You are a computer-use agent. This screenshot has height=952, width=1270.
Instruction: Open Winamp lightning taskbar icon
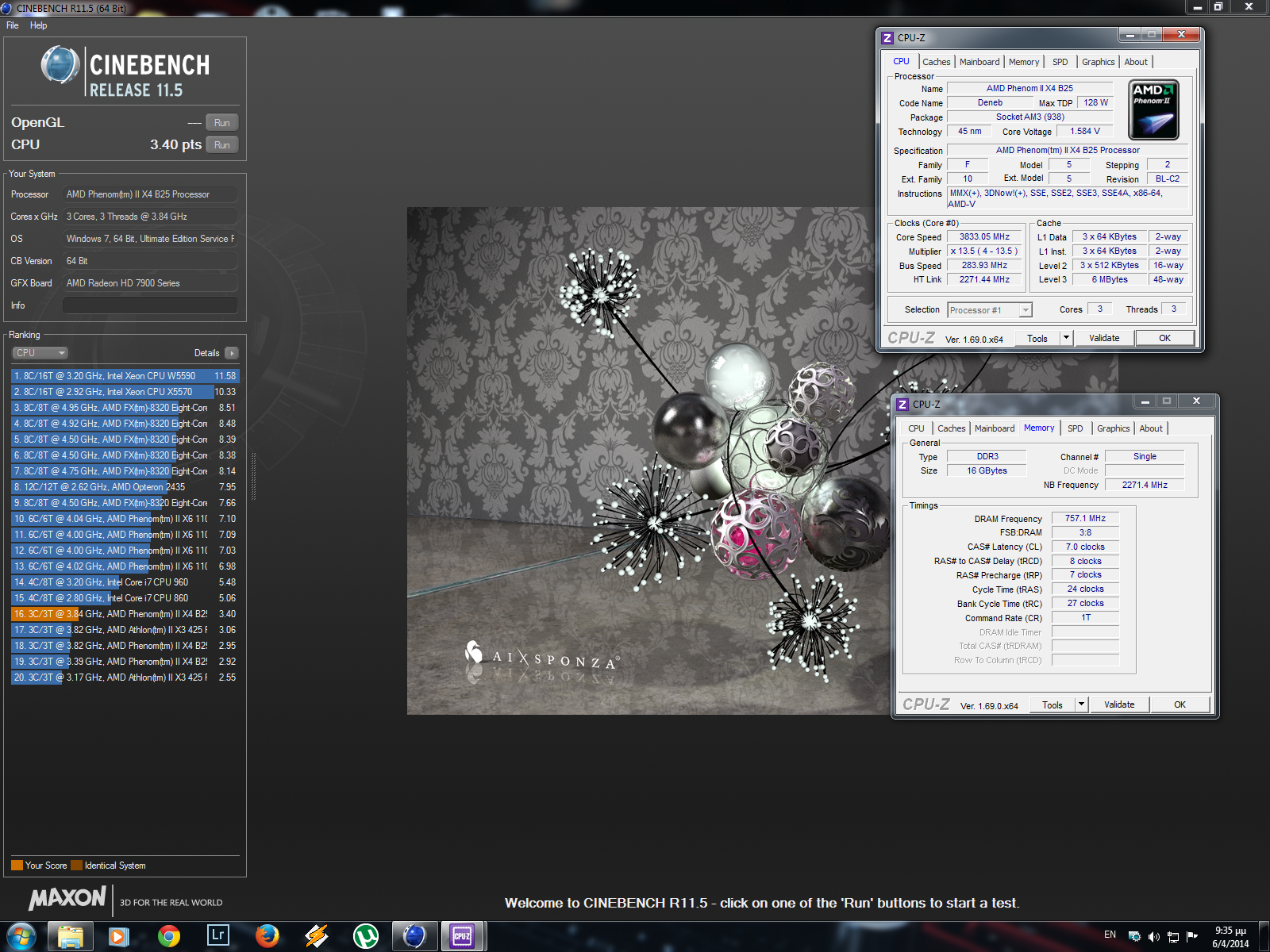pyautogui.click(x=317, y=936)
